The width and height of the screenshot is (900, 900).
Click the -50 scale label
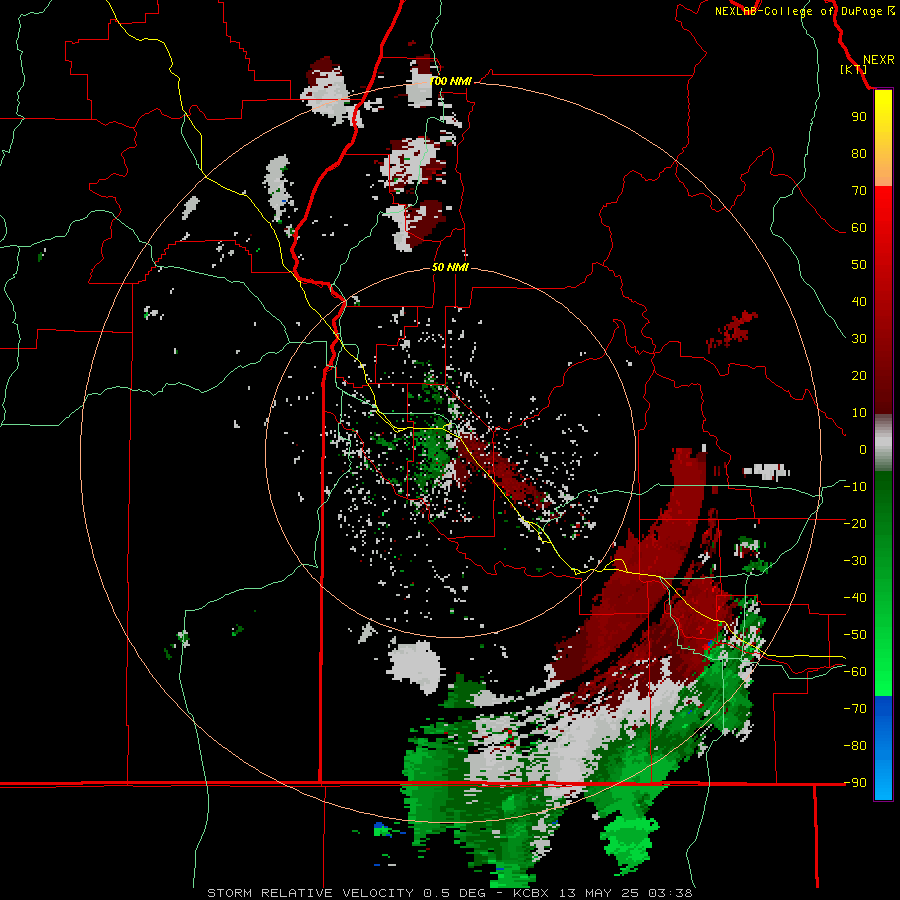tap(855, 635)
